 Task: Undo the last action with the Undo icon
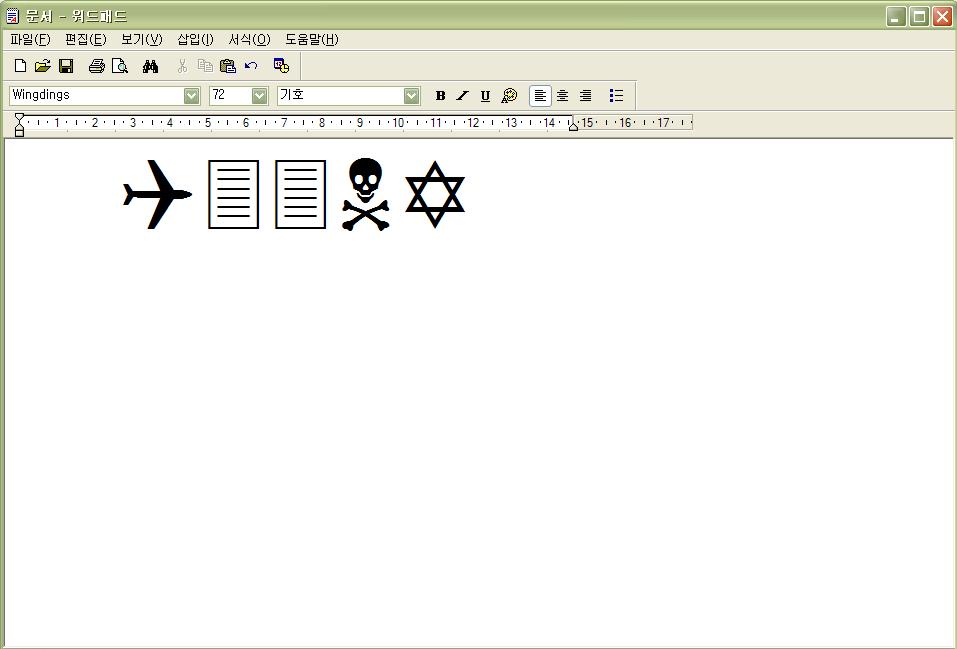[x=251, y=66]
